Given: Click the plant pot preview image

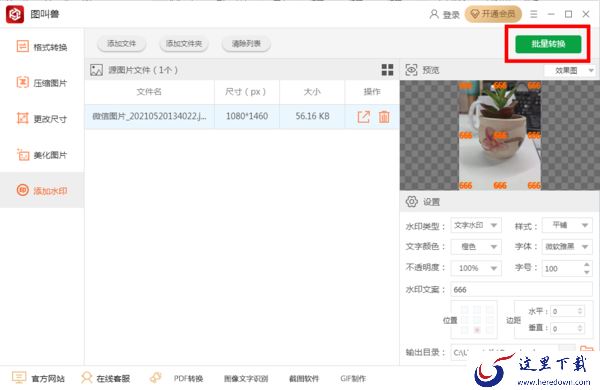Looking at the screenshot, I should coord(500,135).
